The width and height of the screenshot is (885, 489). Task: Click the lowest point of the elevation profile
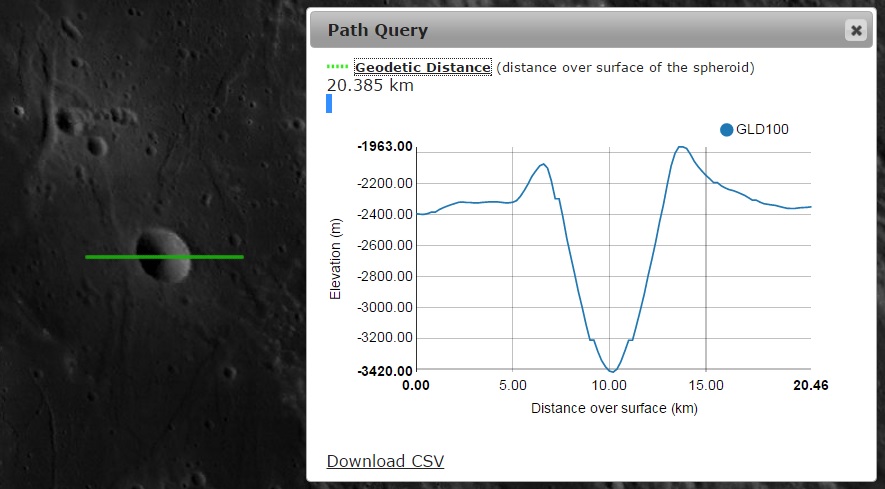click(612, 371)
